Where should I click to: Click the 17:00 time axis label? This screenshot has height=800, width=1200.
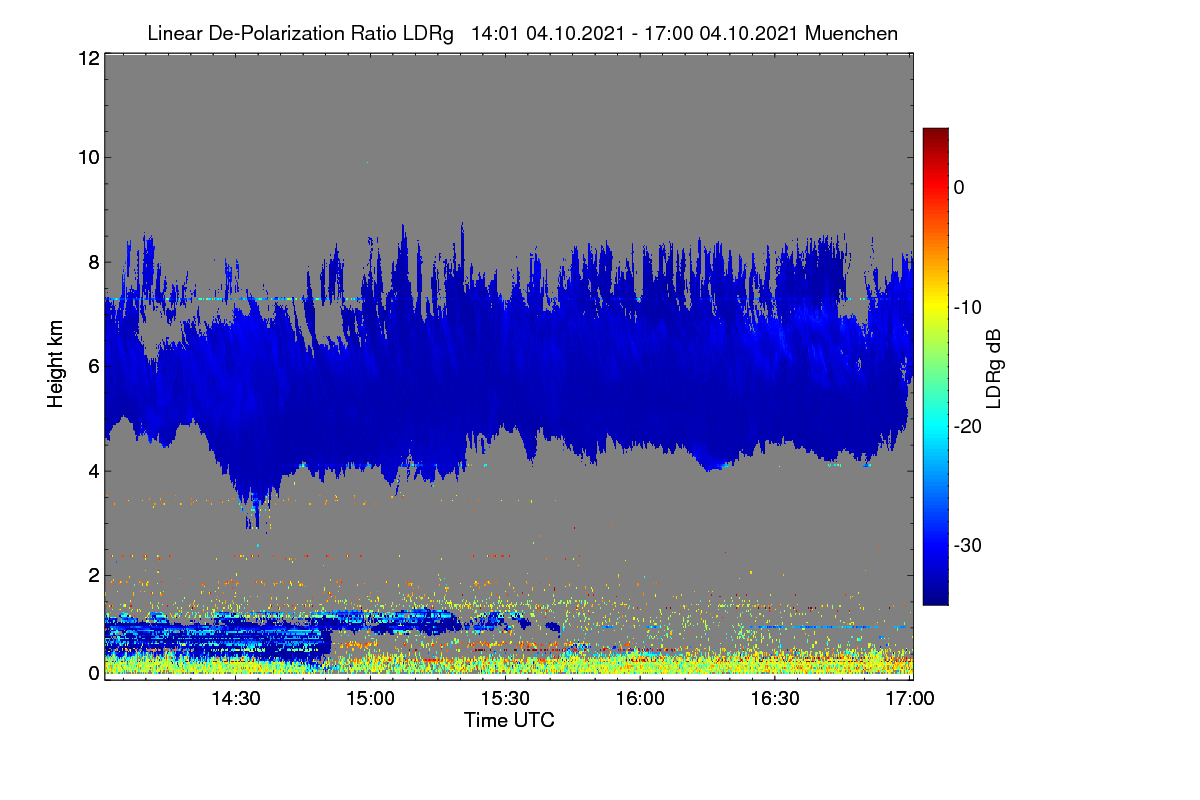click(x=910, y=699)
